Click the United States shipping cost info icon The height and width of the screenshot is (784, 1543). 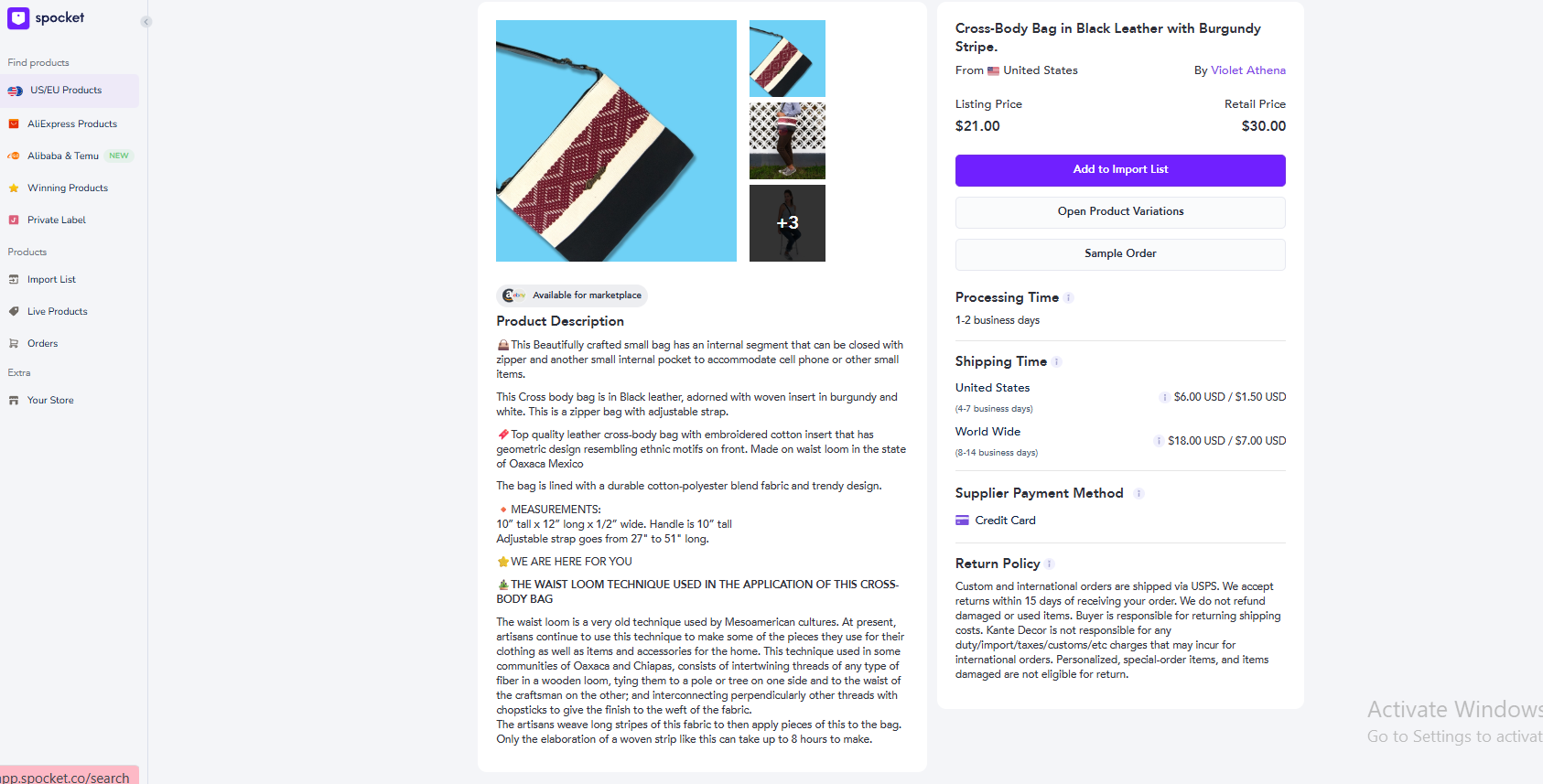coord(1164,397)
